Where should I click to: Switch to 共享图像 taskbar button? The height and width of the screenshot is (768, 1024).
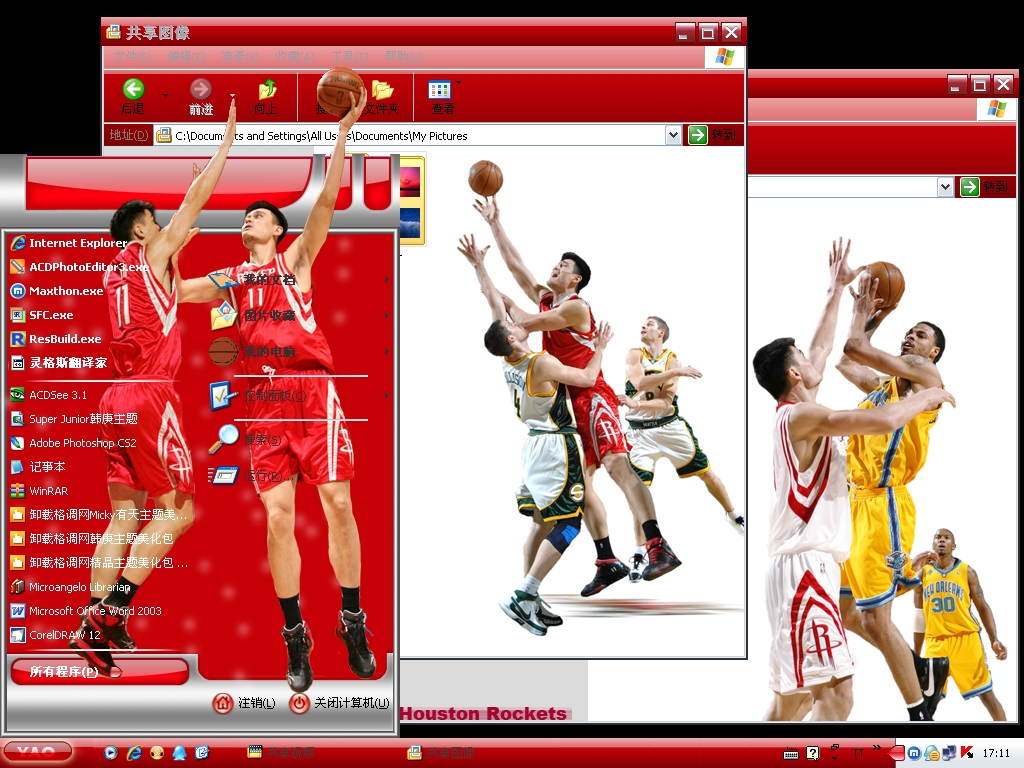pyautogui.click(x=441, y=753)
